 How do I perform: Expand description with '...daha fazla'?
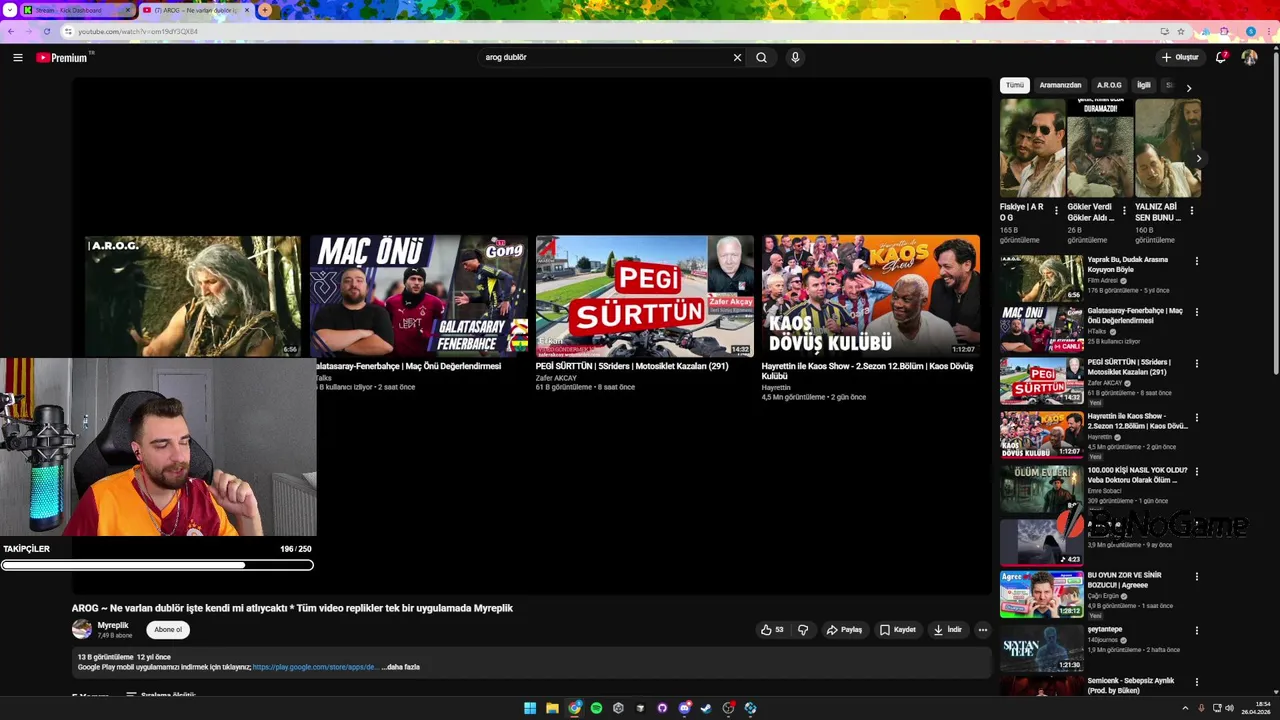(x=400, y=667)
